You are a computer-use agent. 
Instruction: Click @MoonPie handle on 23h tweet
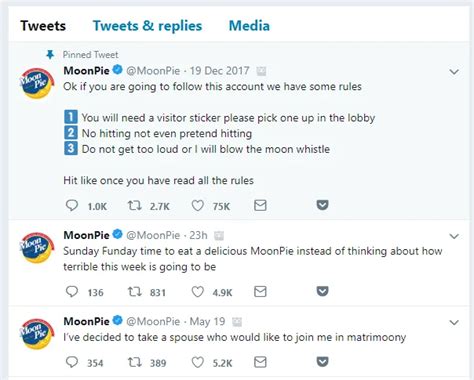[x=153, y=235]
